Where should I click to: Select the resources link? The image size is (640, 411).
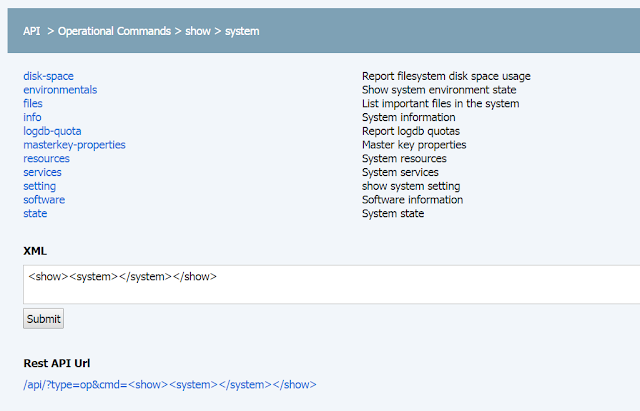pyautogui.click(x=46, y=158)
